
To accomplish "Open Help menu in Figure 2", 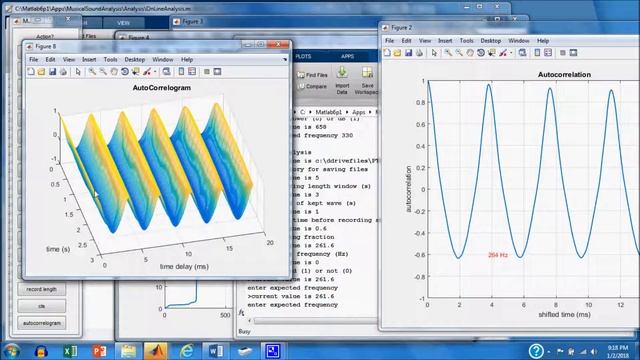I will tap(543, 41).
